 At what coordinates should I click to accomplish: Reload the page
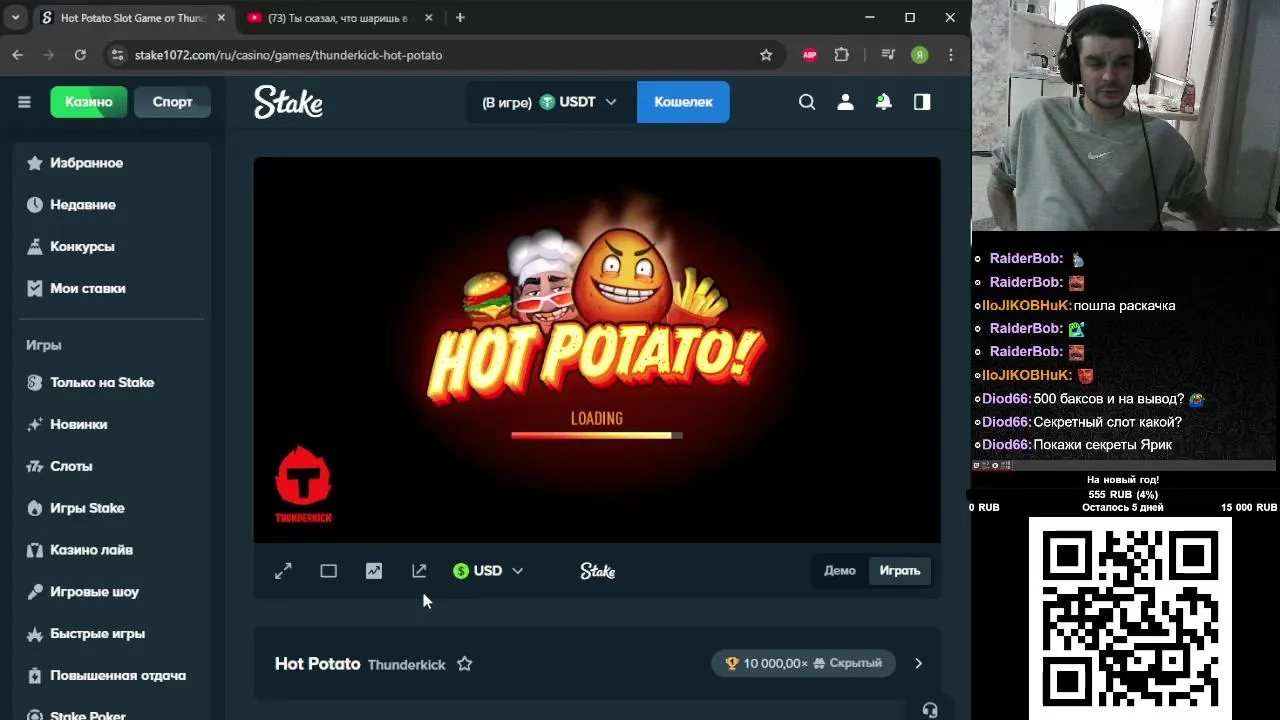80,55
